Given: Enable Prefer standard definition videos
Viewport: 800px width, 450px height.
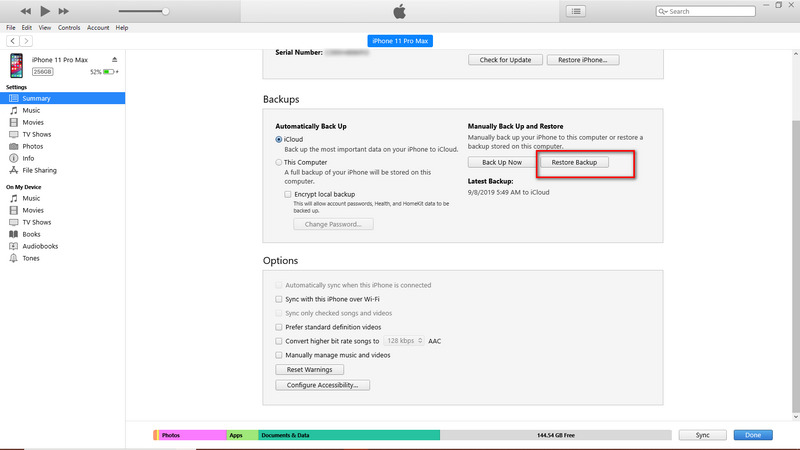Looking at the screenshot, I should coord(279,327).
